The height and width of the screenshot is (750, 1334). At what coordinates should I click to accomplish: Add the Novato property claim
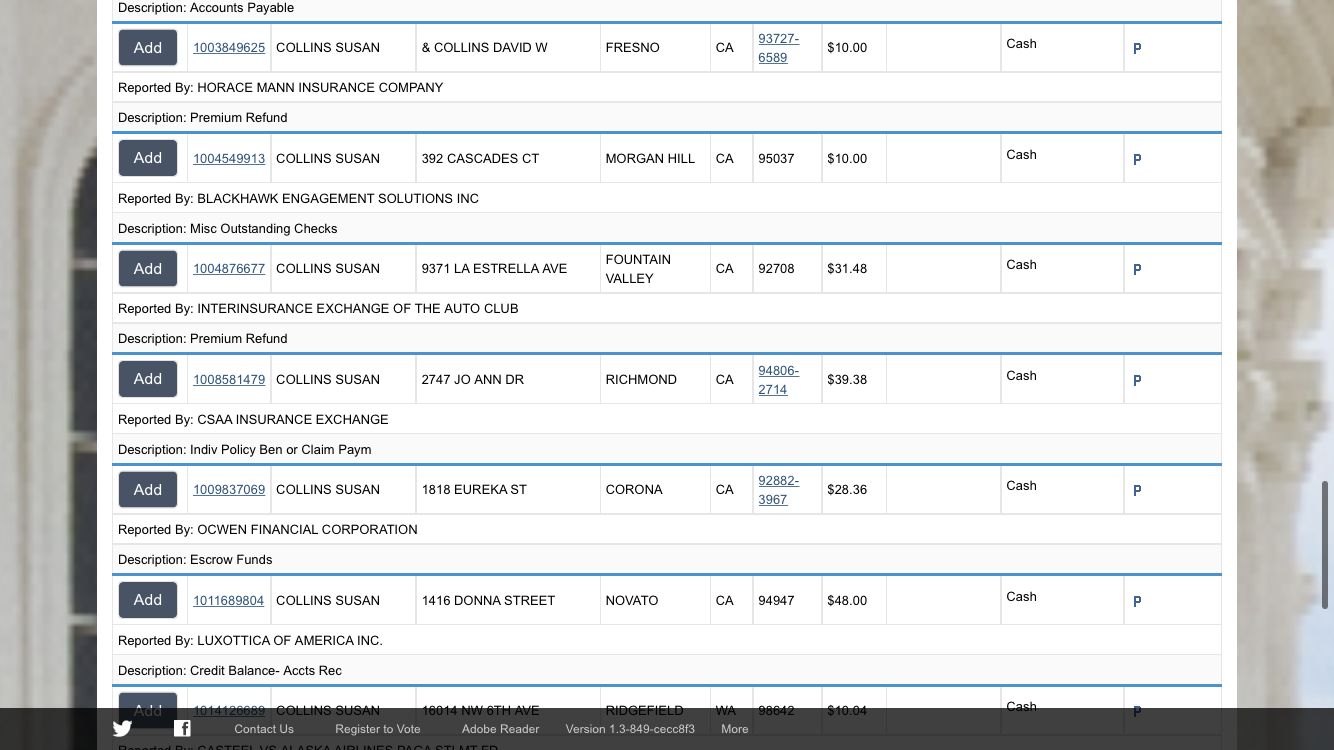(x=148, y=600)
